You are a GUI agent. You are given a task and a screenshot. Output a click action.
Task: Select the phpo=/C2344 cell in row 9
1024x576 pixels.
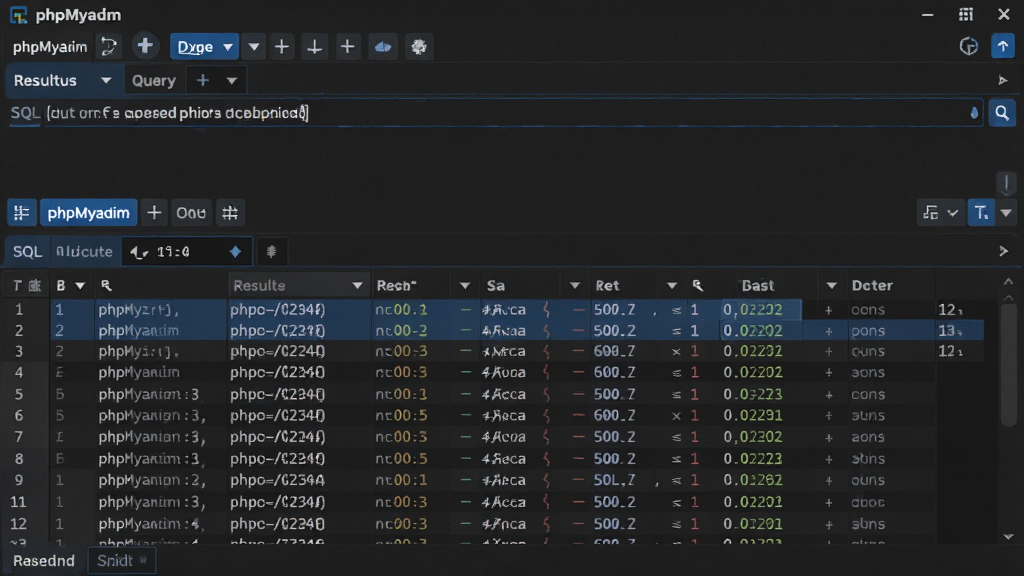tap(277, 480)
